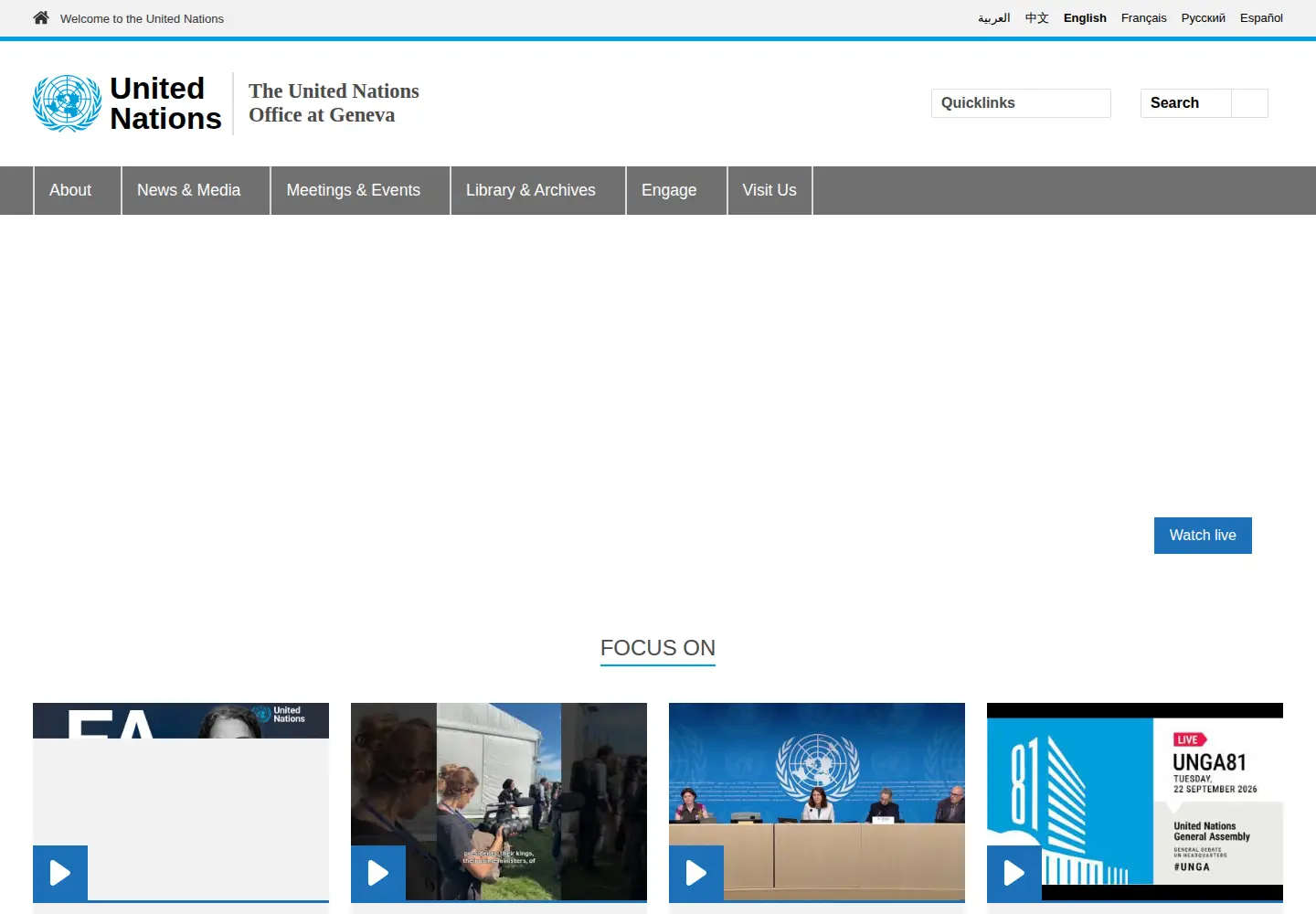Switch language to Chinese 中文

[x=1037, y=18]
